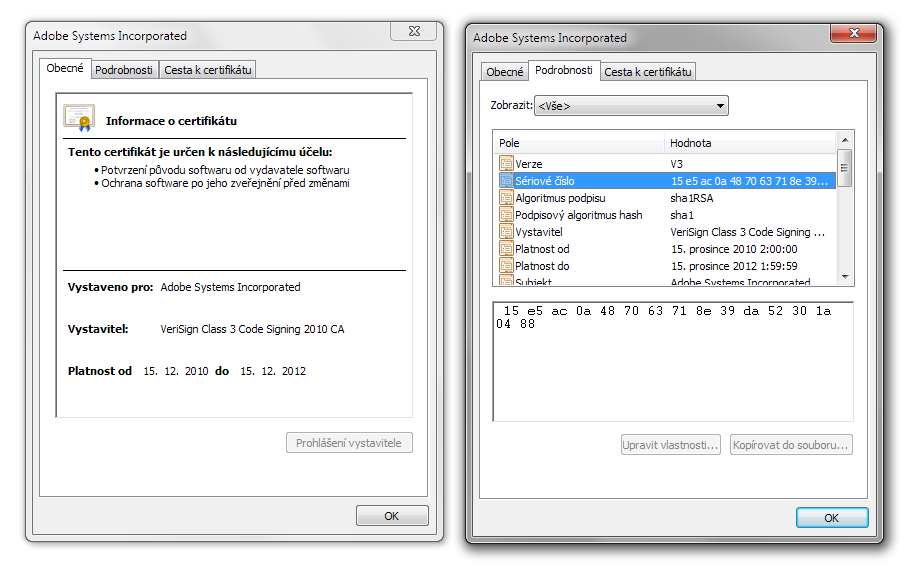Switch to Obecné tab in left window
Screen dimensions: 909x569
coord(65,68)
